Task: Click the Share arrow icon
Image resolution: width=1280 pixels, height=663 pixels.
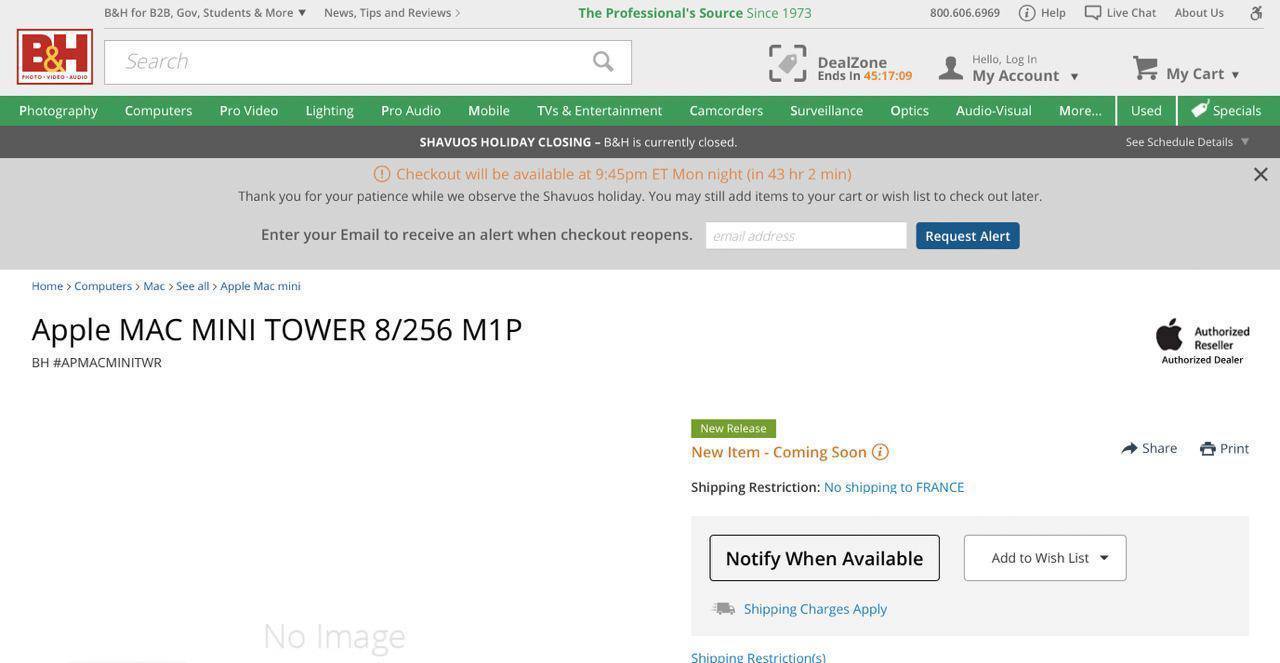Action: pos(1130,448)
